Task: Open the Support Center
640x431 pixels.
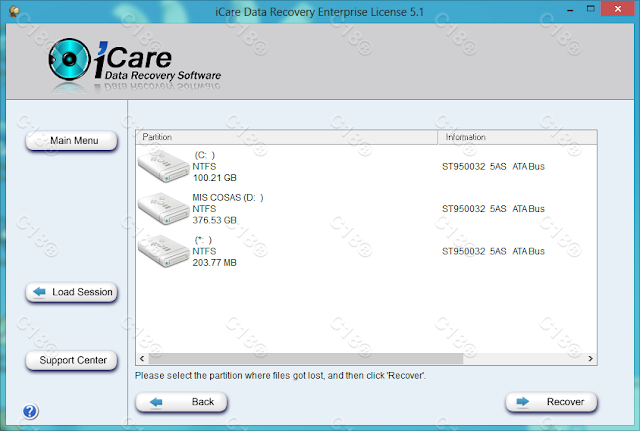Action: tap(71, 360)
